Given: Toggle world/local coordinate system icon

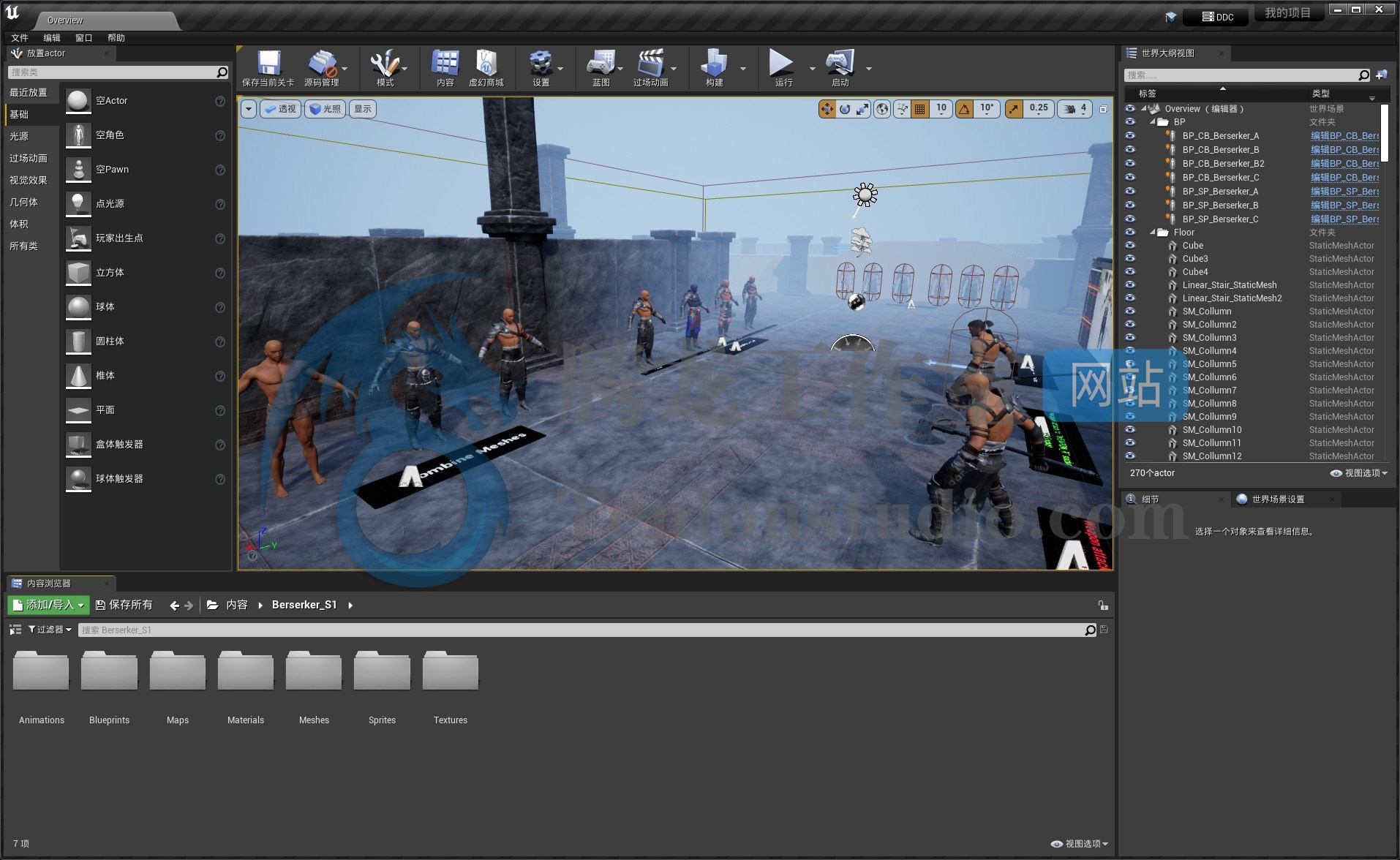Looking at the screenshot, I should tap(883, 109).
